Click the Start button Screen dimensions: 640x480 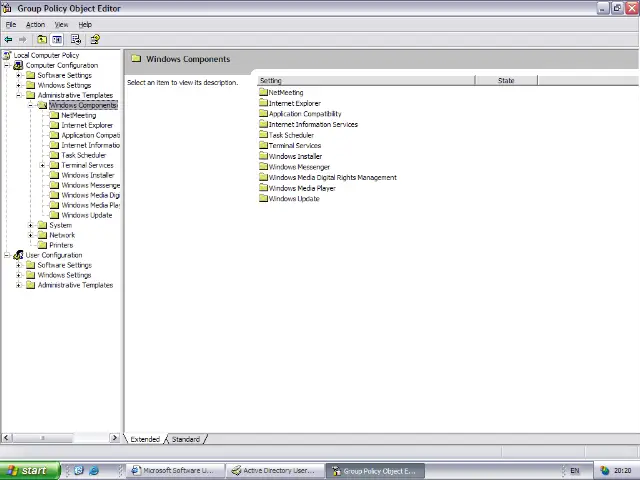coord(30,471)
